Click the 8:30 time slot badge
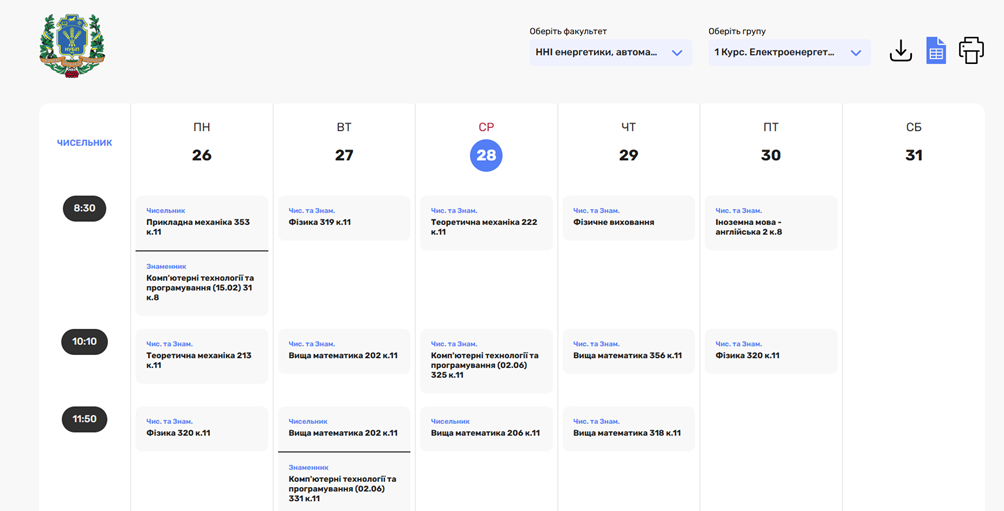1004x511 pixels. (84, 209)
